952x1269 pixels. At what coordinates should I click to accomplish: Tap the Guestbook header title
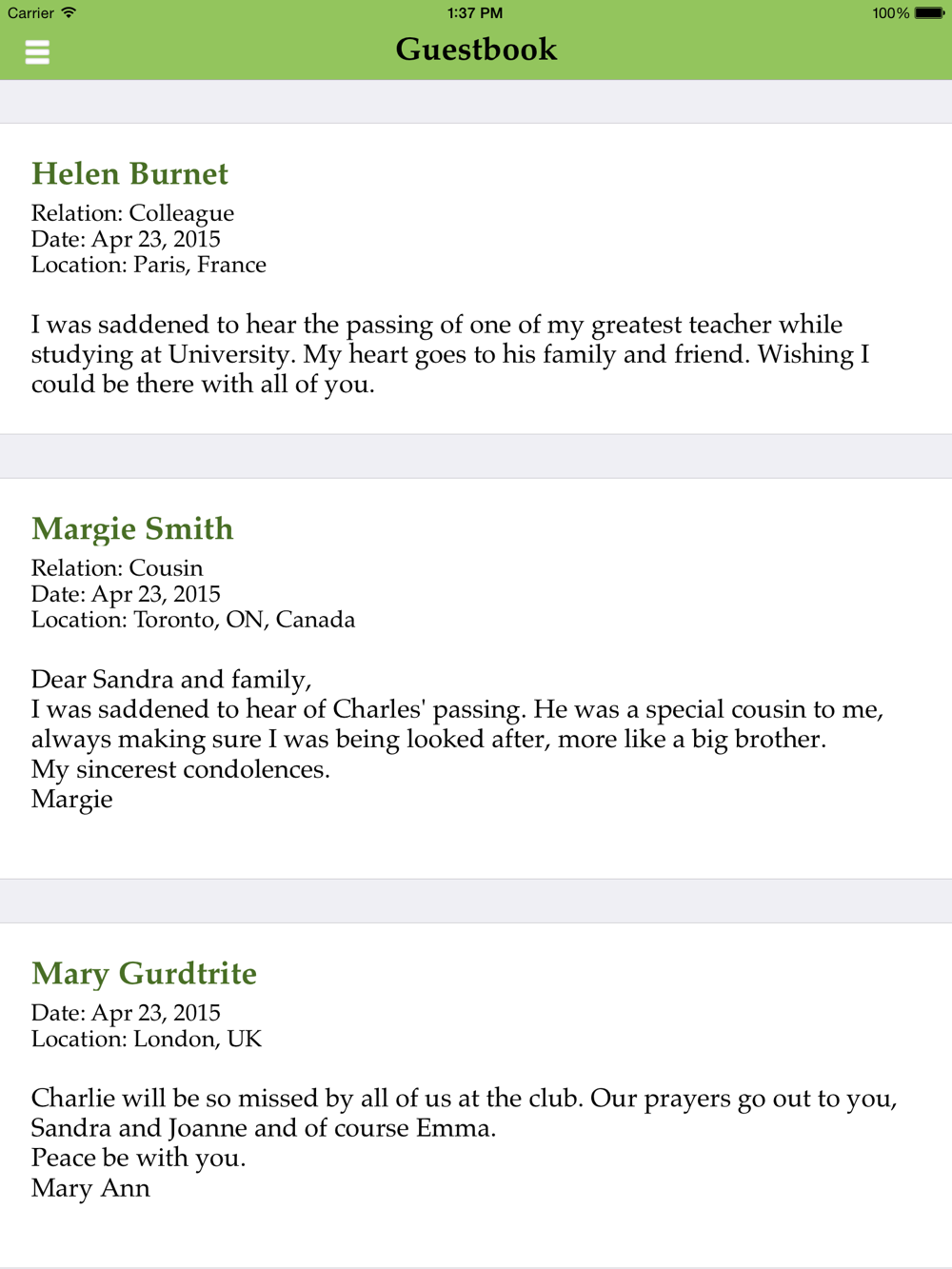tap(476, 50)
